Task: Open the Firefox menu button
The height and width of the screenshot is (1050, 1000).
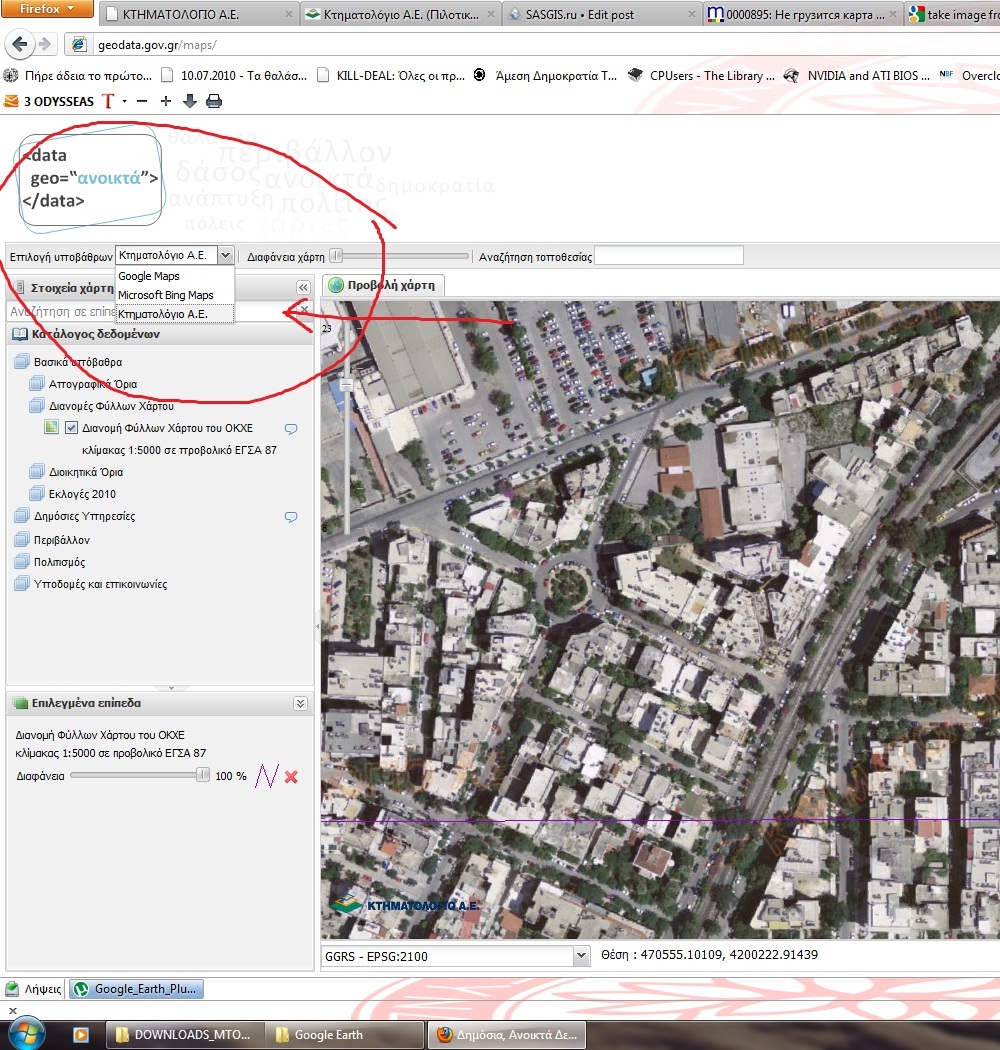Action: point(48,9)
